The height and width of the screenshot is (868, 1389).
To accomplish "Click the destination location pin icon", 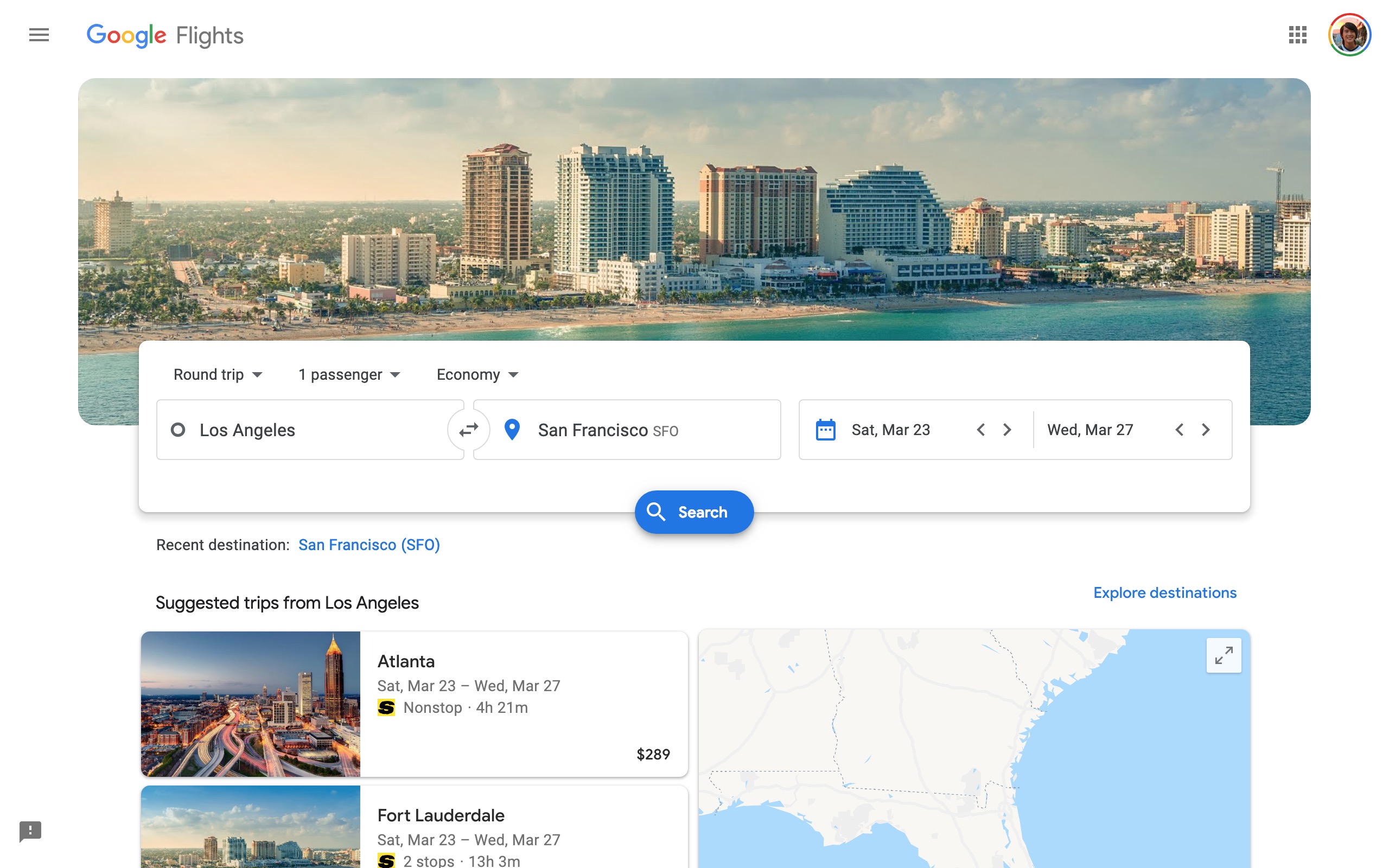I will pyautogui.click(x=512, y=429).
